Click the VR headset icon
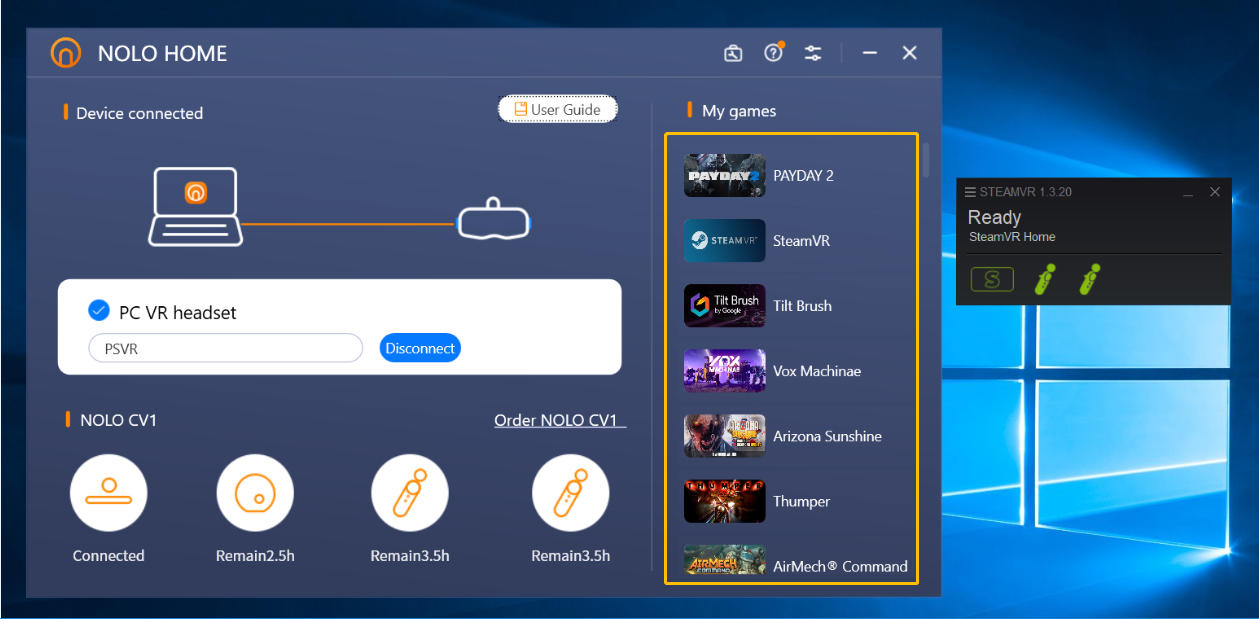 [x=495, y=219]
